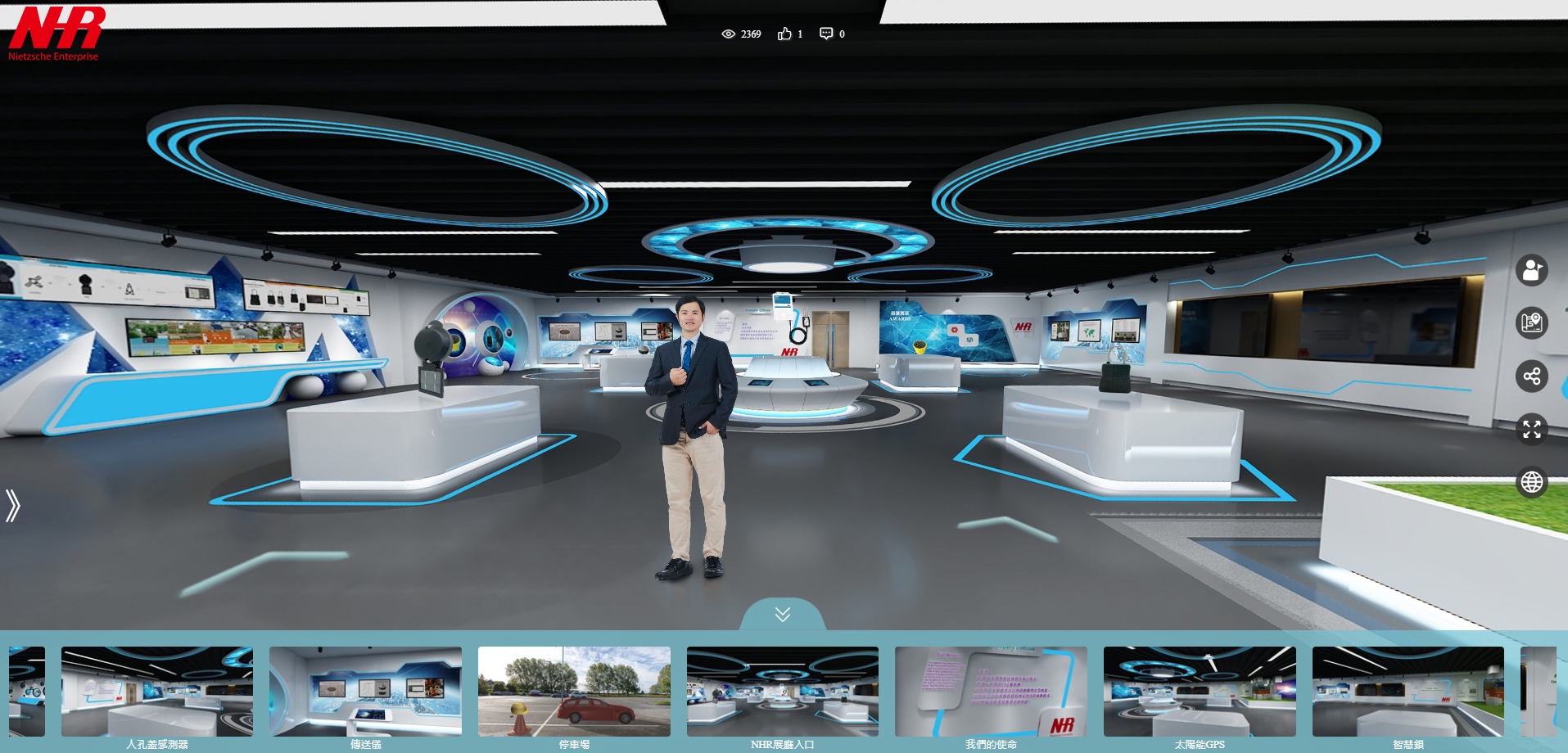Screen dimensions: 1568x753
Task: Click the eye view count icon
Action: click(x=728, y=34)
